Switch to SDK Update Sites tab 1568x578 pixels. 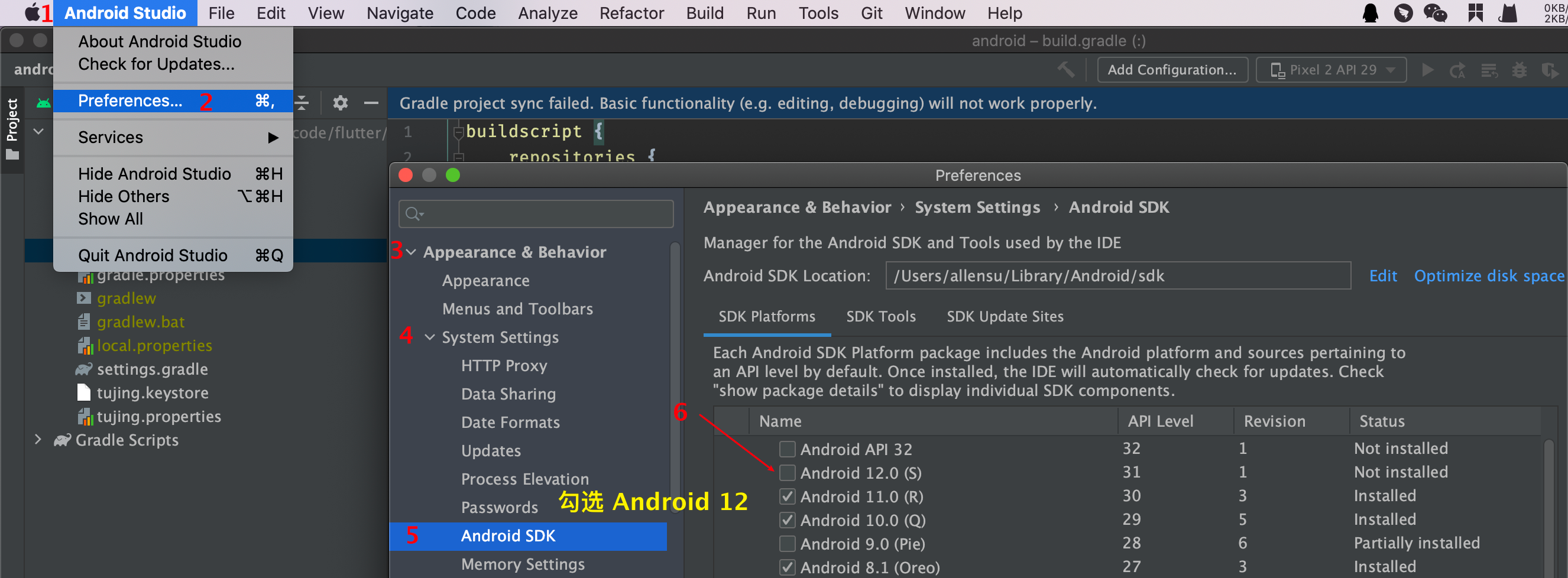click(1005, 316)
